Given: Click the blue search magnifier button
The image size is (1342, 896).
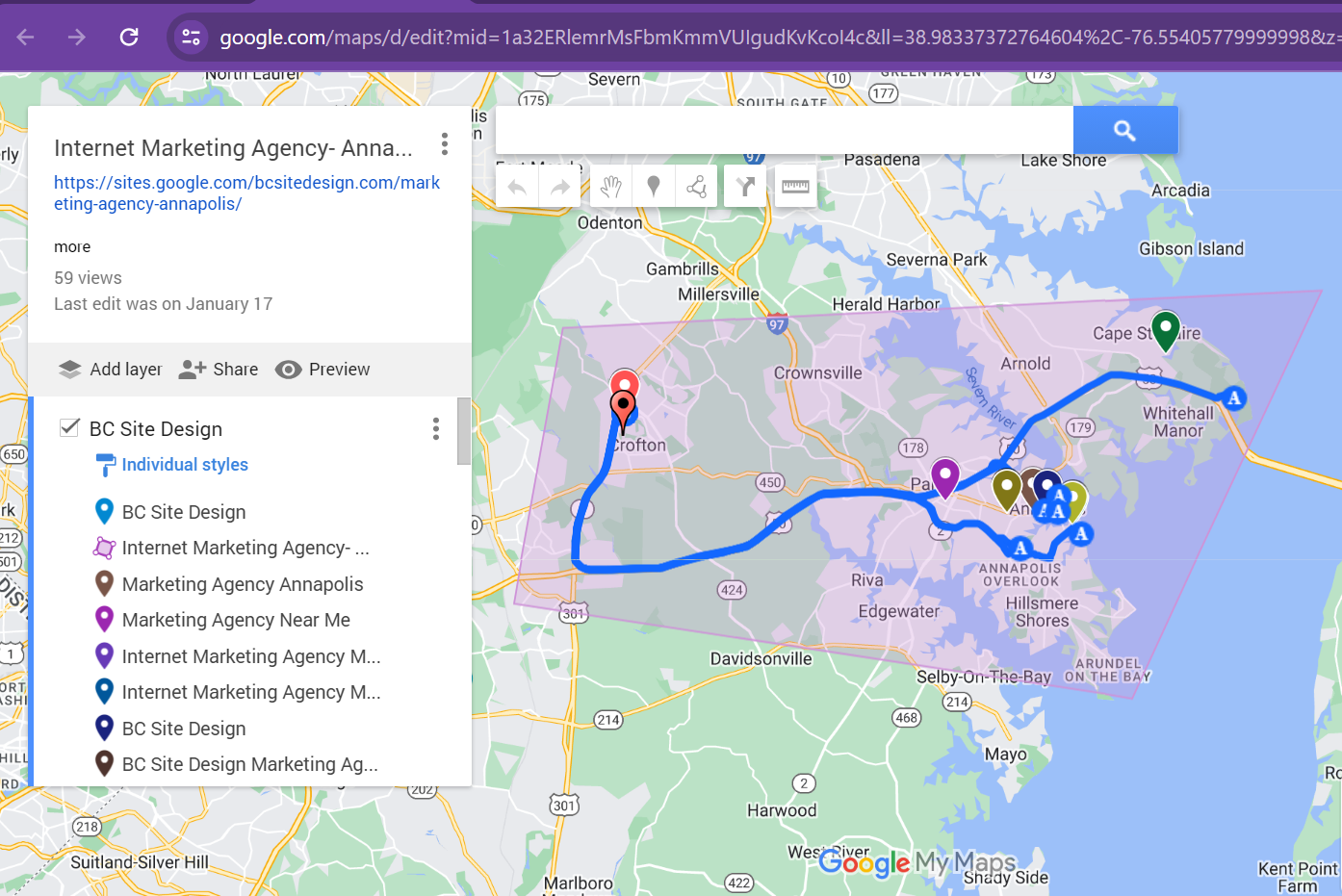Looking at the screenshot, I should pyautogui.click(x=1124, y=130).
